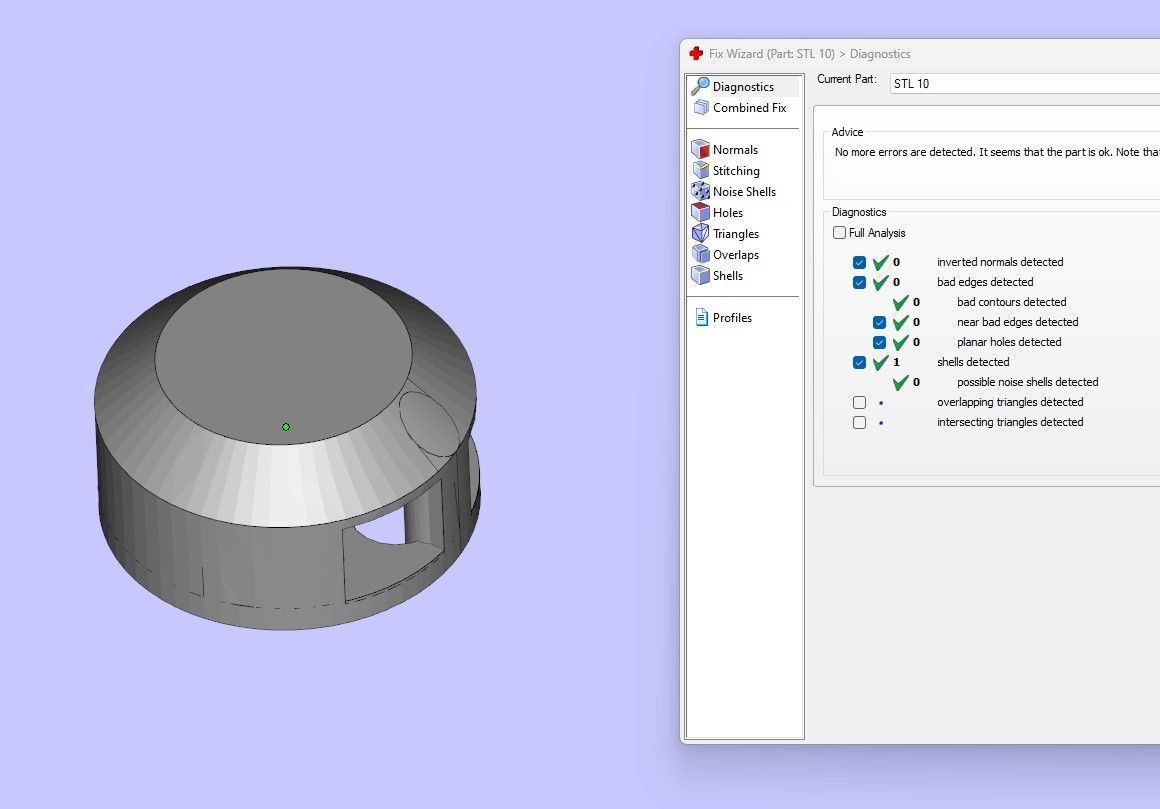The height and width of the screenshot is (809, 1160).
Task: Click the red cross Fix Wizard icon
Action: coord(695,53)
